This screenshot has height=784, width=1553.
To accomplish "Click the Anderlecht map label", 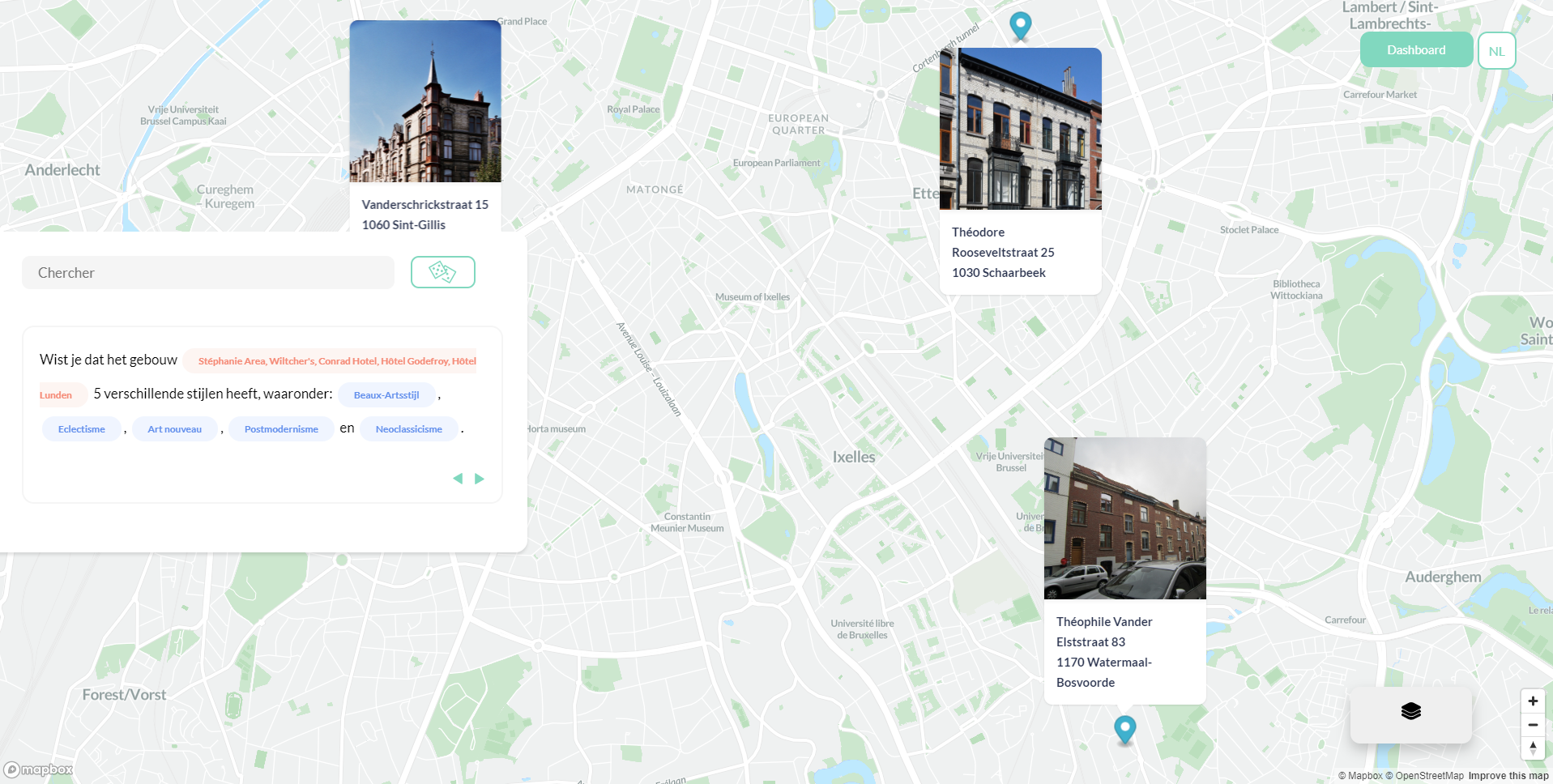I will click(62, 170).
